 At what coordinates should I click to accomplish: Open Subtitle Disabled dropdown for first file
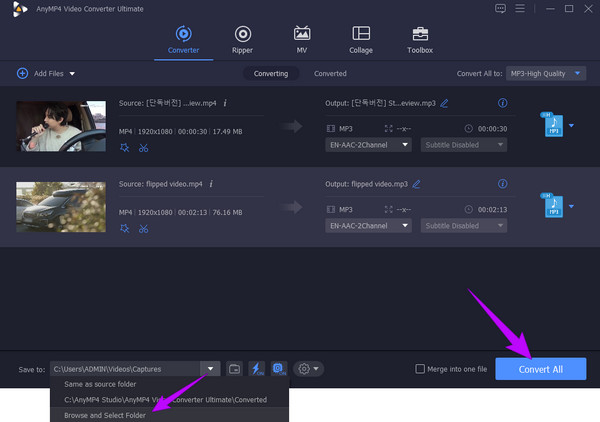tap(464, 145)
